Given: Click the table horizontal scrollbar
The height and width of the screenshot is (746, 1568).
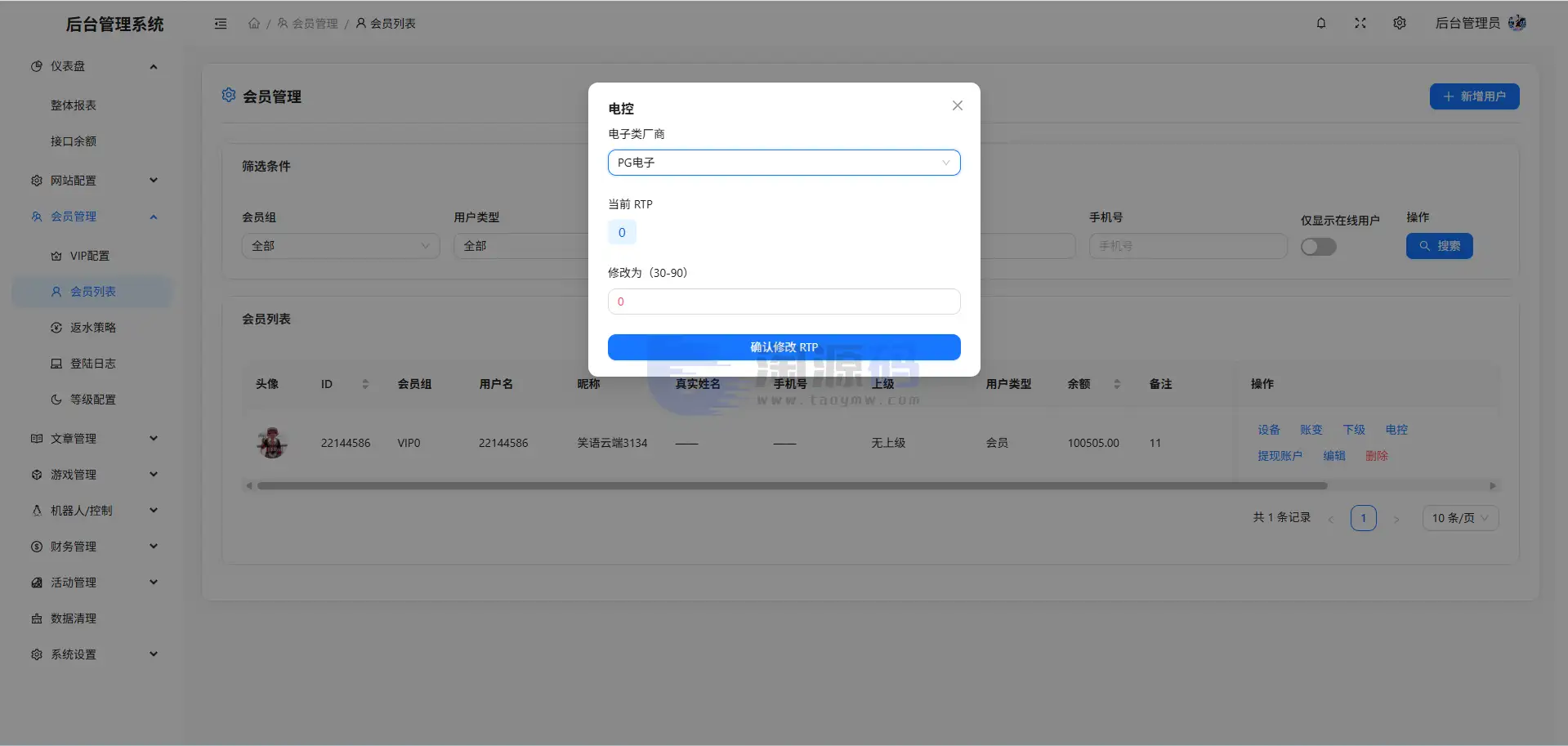Looking at the screenshot, I should pyautogui.click(x=792, y=486).
